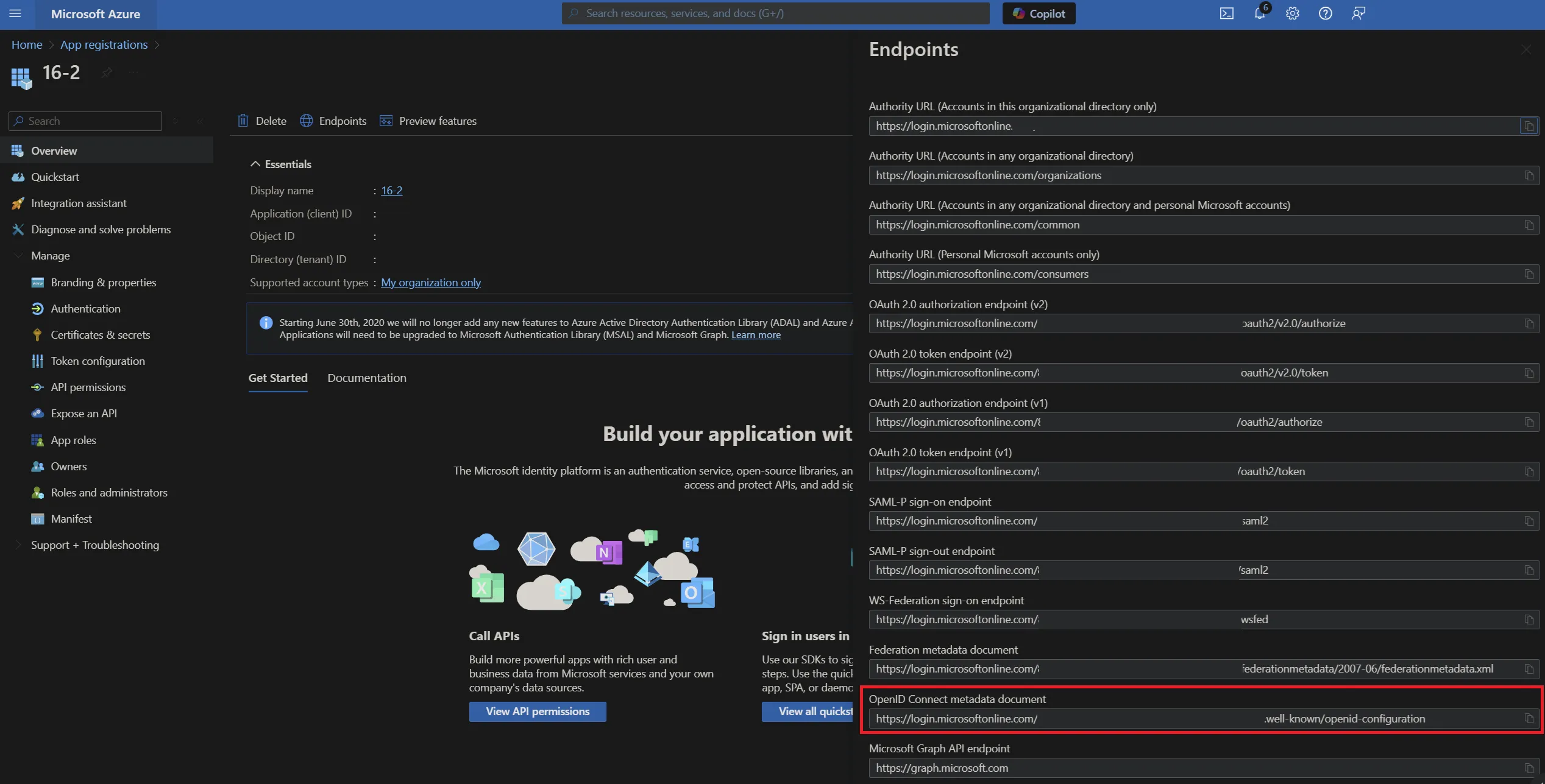The width and height of the screenshot is (1545, 784).
Task: Copy OAuth 2.0 token endpoint (v1)
Action: tap(1529, 472)
